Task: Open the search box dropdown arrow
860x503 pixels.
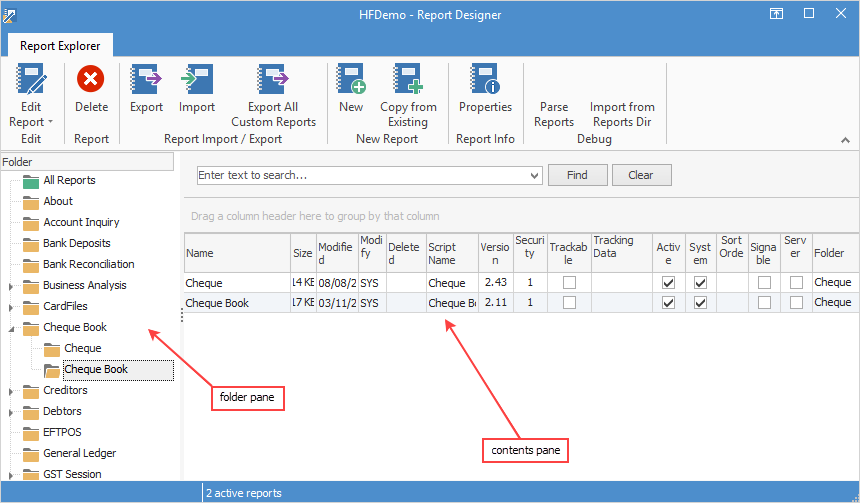Action: point(534,176)
